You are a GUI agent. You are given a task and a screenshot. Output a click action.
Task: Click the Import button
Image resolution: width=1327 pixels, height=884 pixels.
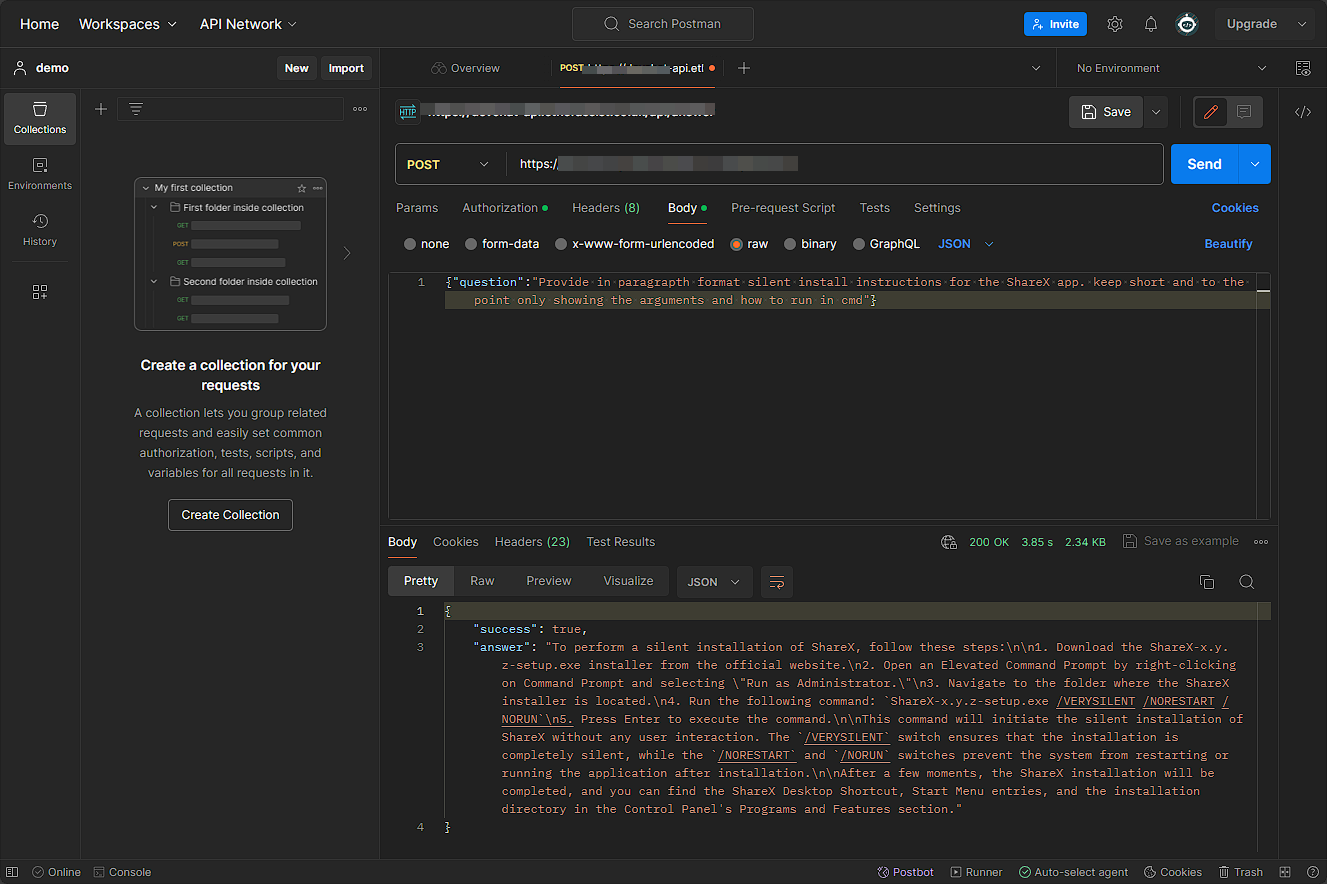click(x=346, y=68)
